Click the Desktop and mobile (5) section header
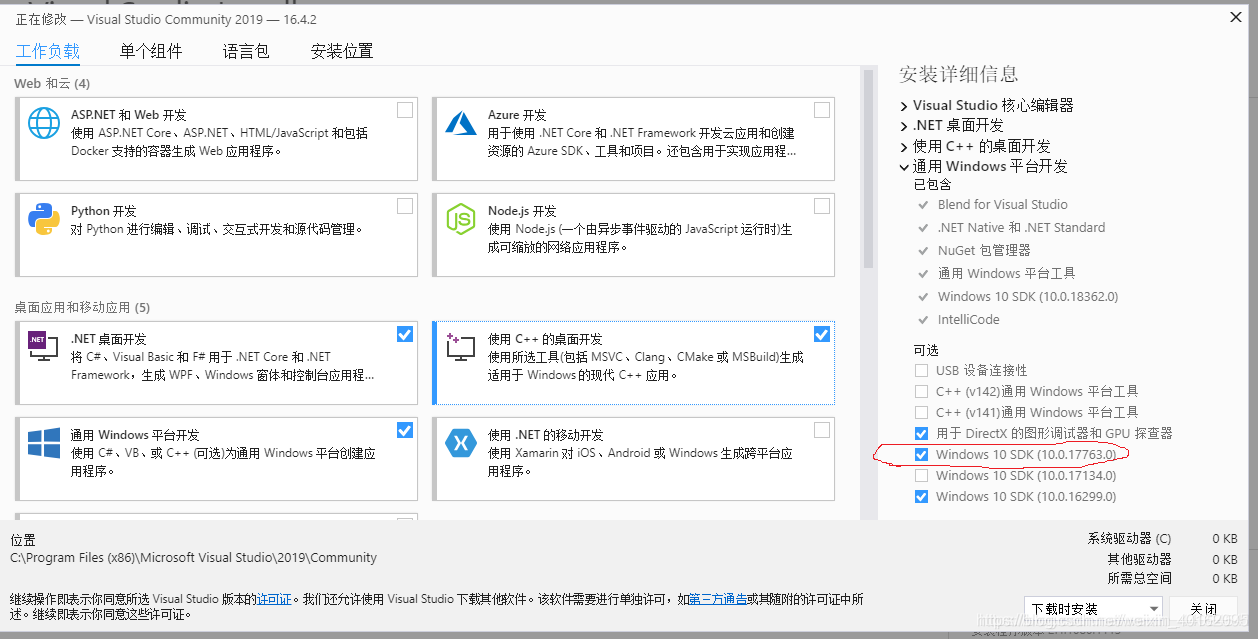This screenshot has height=639, width=1258. coord(81,307)
